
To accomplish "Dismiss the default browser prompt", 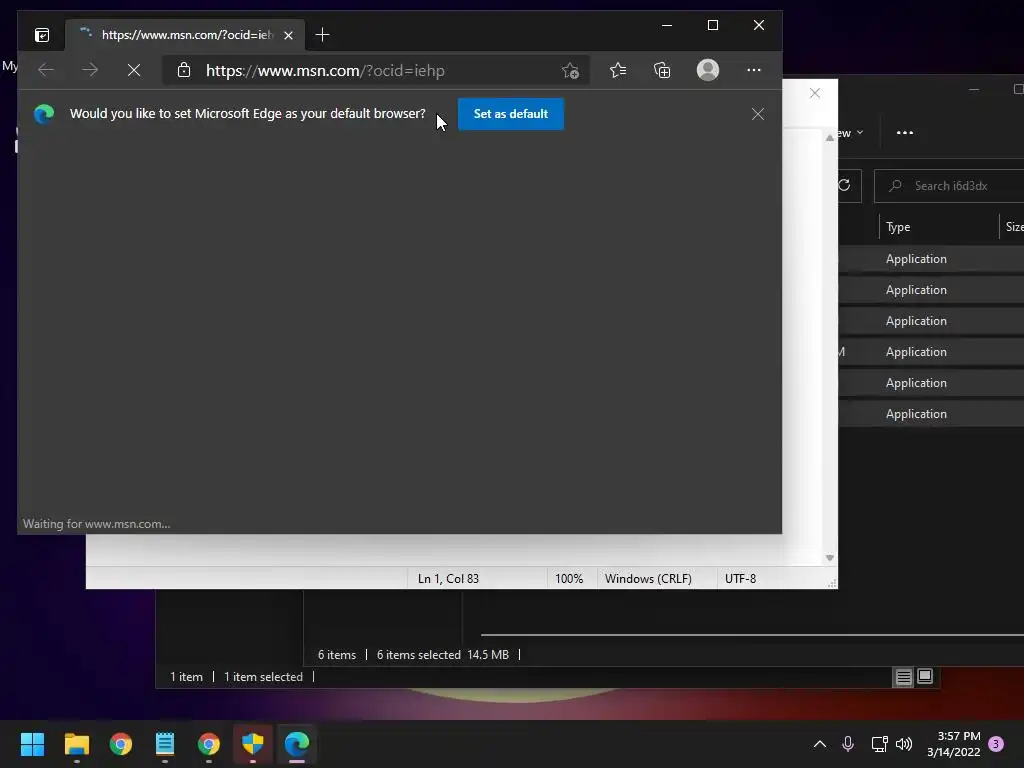I will 758,114.
